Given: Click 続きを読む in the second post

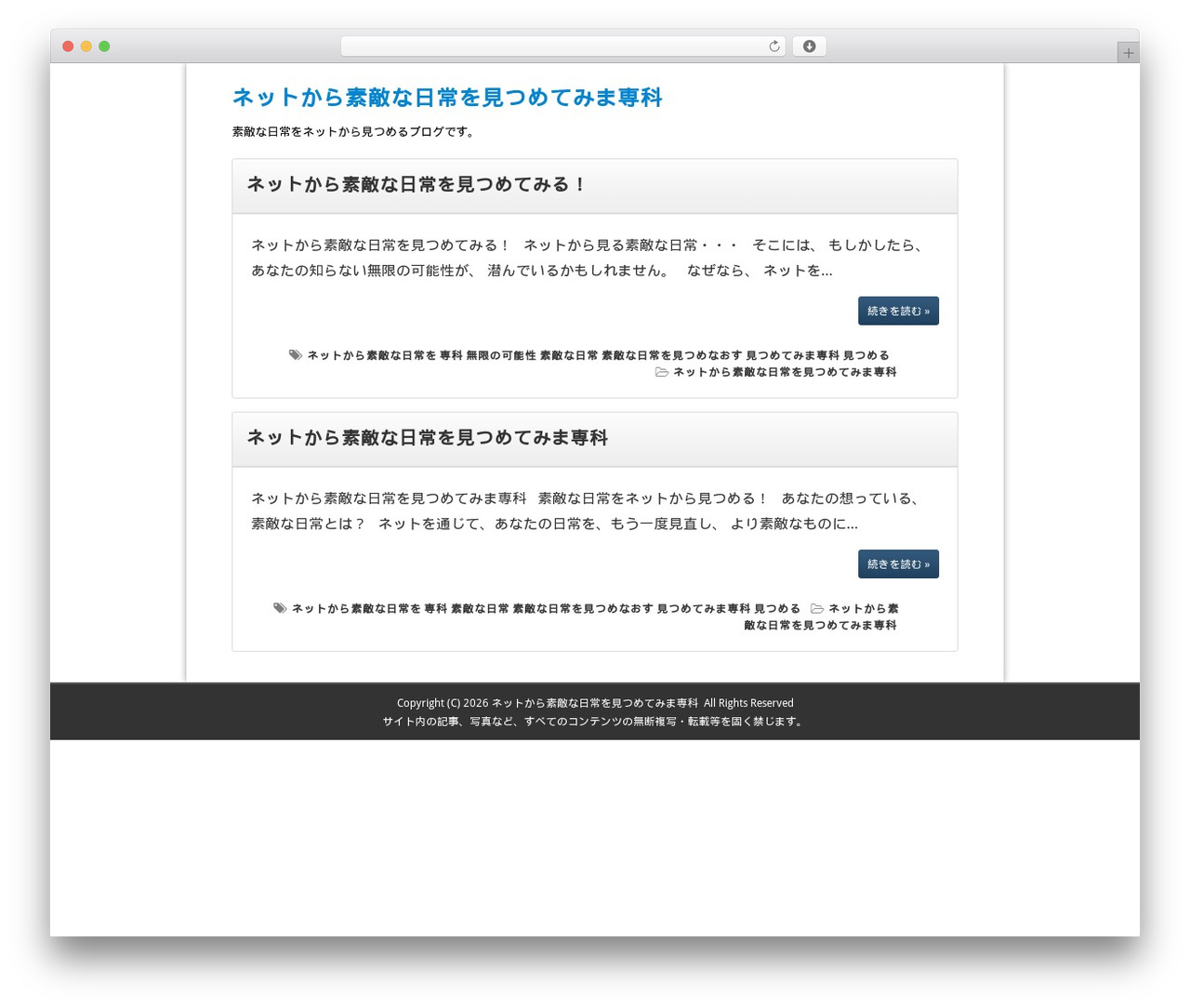Looking at the screenshot, I should pyautogui.click(x=898, y=564).
